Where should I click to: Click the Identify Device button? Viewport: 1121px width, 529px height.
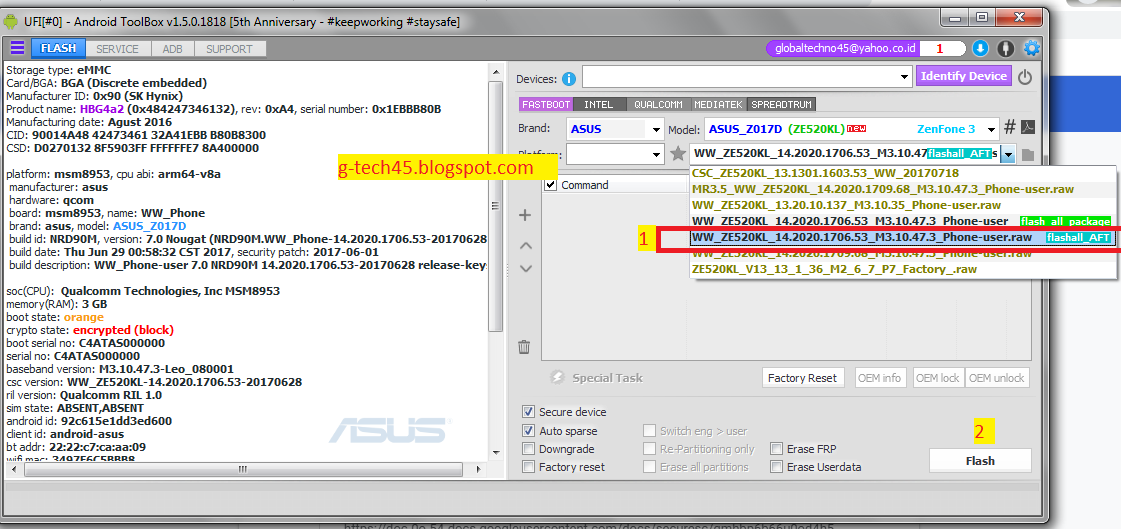click(x=964, y=76)
